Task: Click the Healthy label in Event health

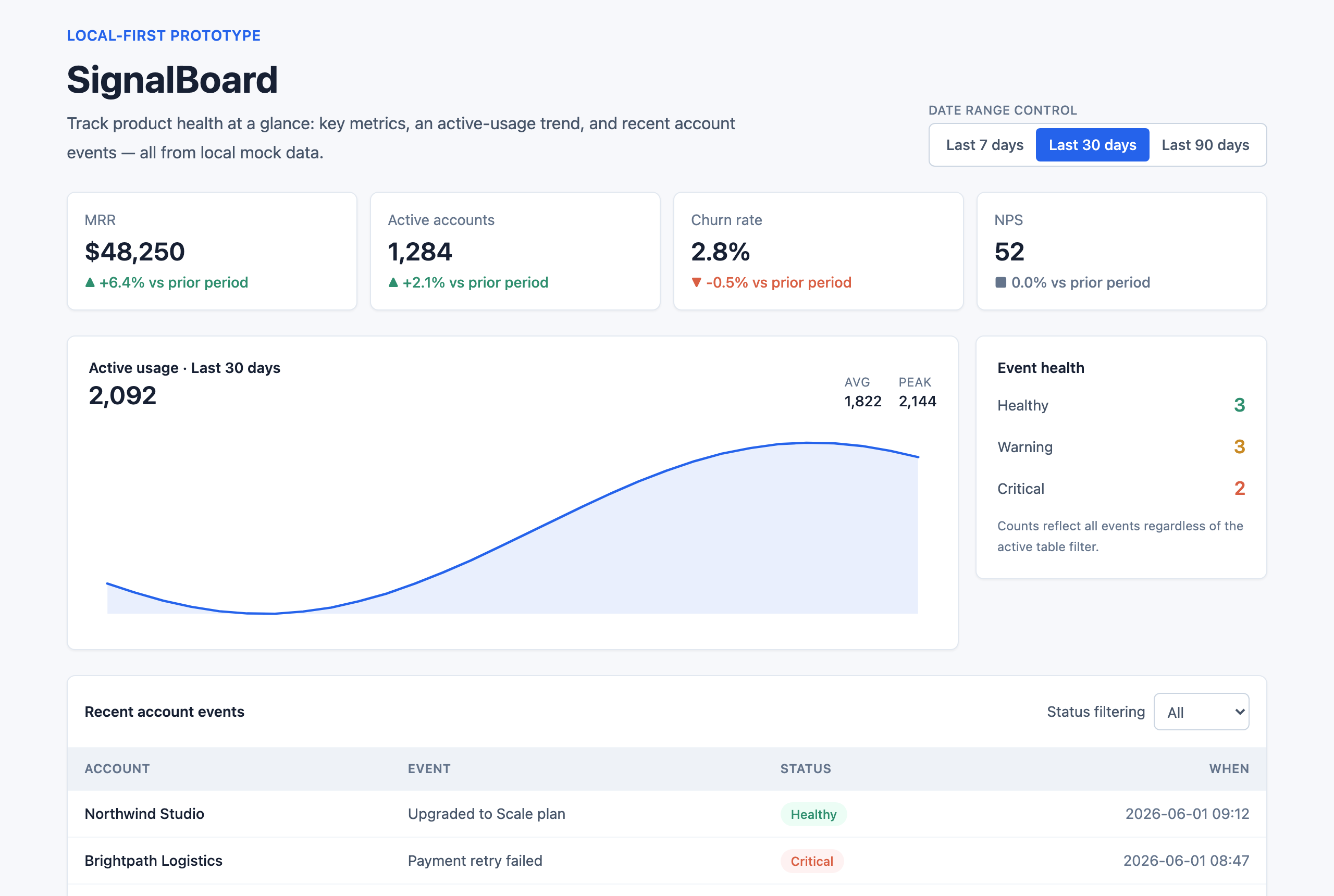Action: click(1022, 405)
